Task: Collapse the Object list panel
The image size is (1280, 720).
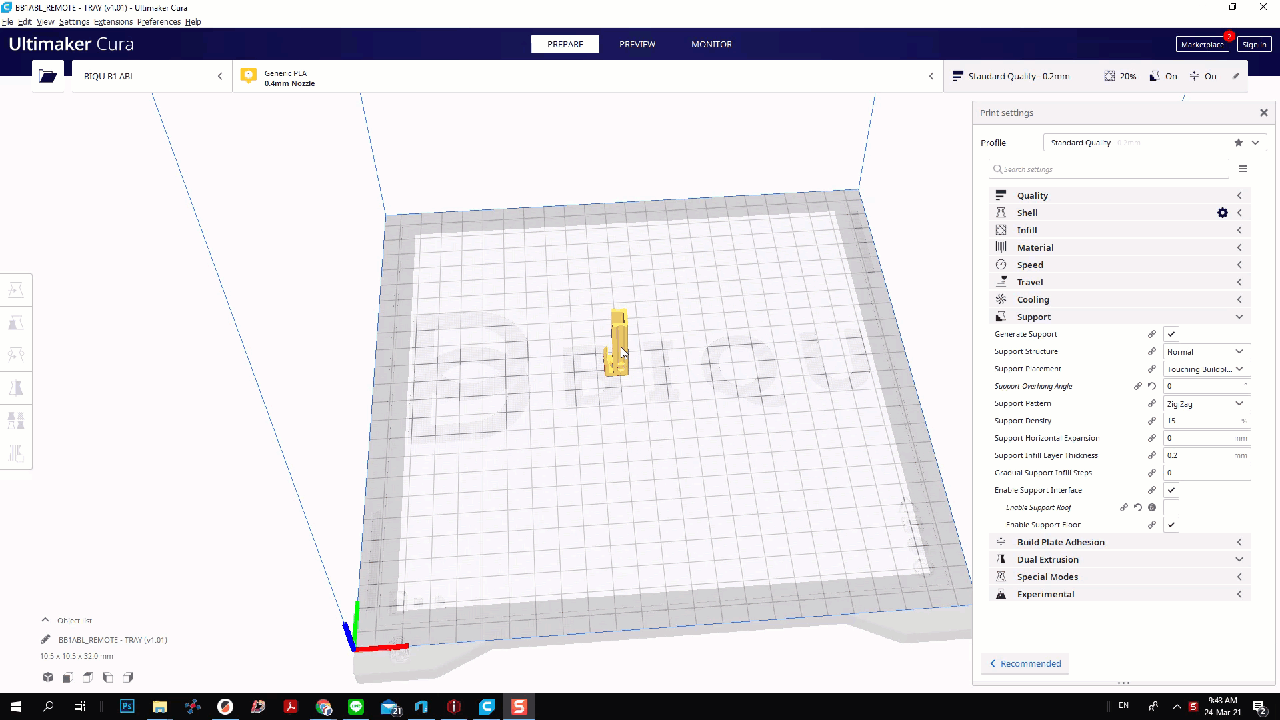Action: 45,620
